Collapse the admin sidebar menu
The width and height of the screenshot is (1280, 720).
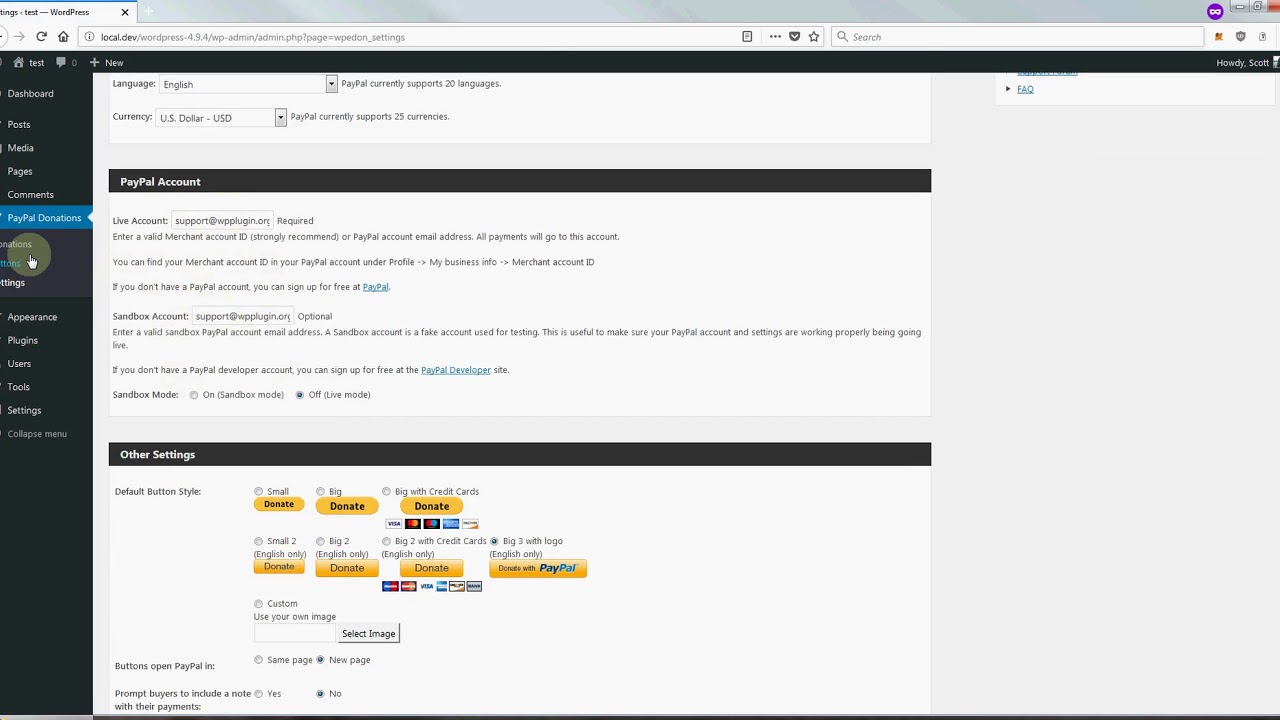click(x=37, y=434)
